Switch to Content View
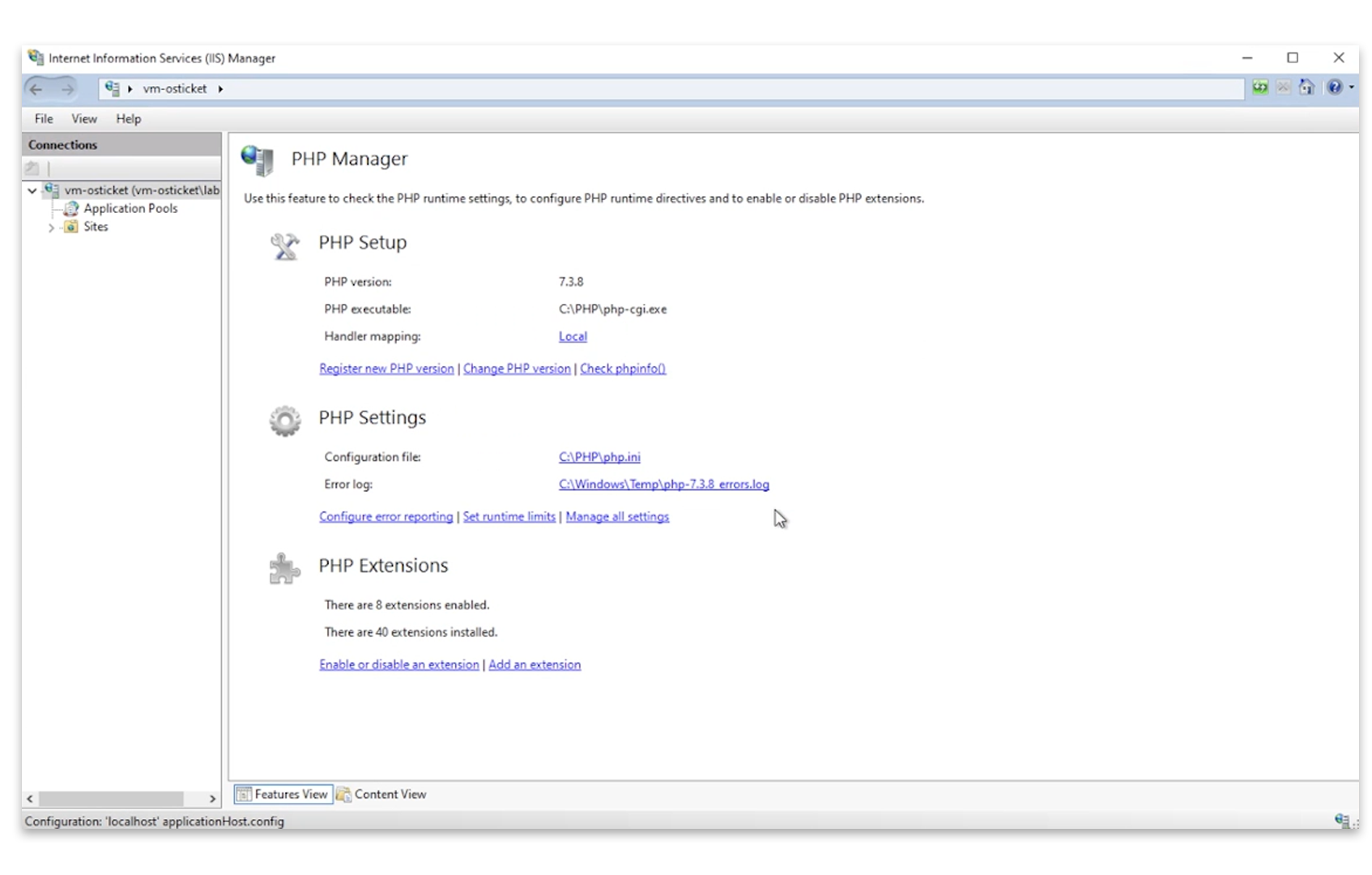The image size is (1372, 875). pyautogui.click(x=381, y=794)
